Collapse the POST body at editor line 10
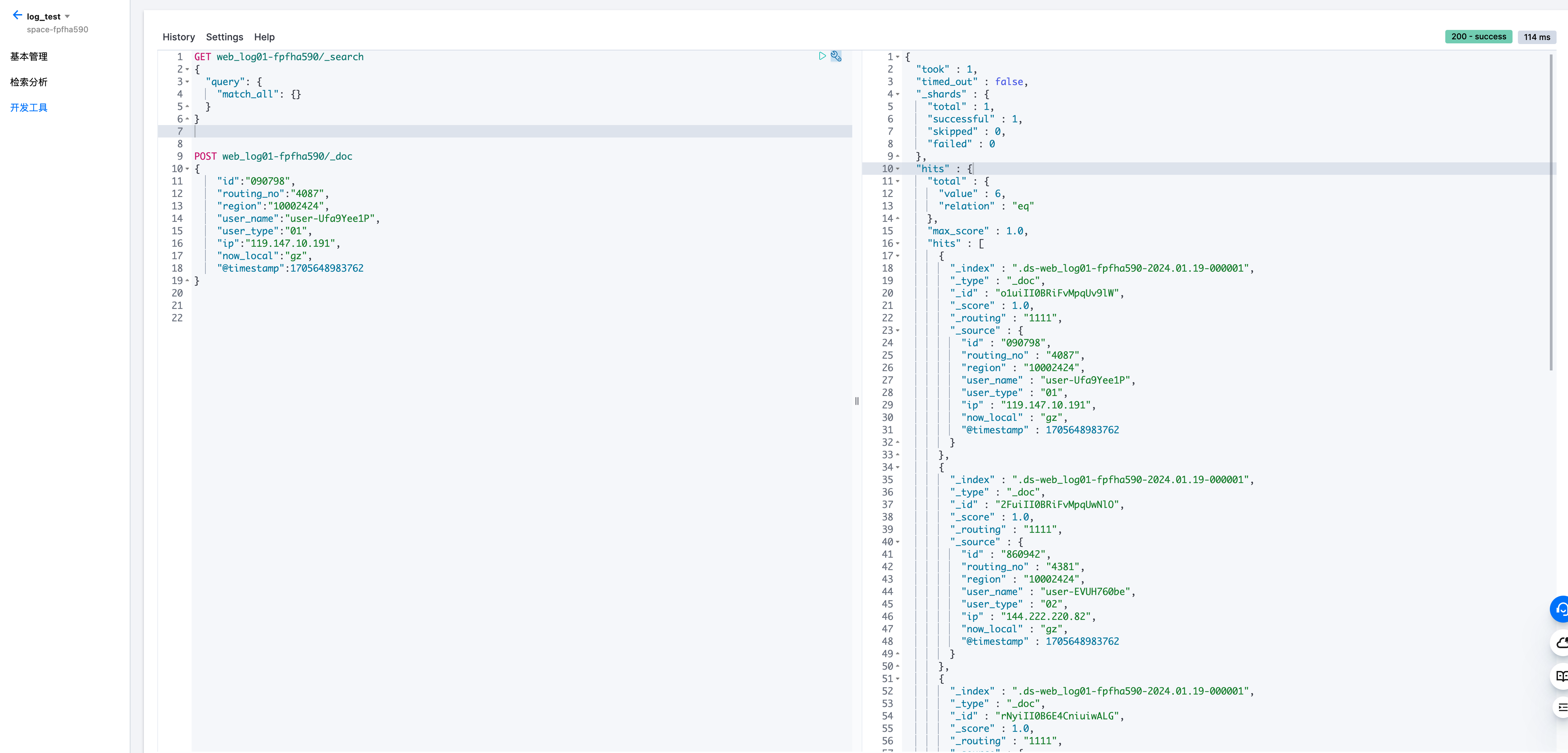 point(188,169)
